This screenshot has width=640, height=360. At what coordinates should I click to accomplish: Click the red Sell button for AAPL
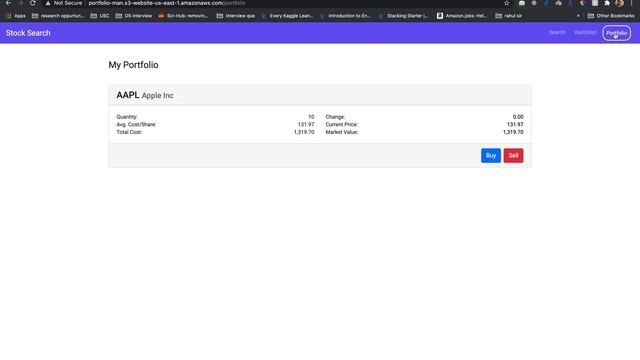pyautogui.click(x=513, y=156)
